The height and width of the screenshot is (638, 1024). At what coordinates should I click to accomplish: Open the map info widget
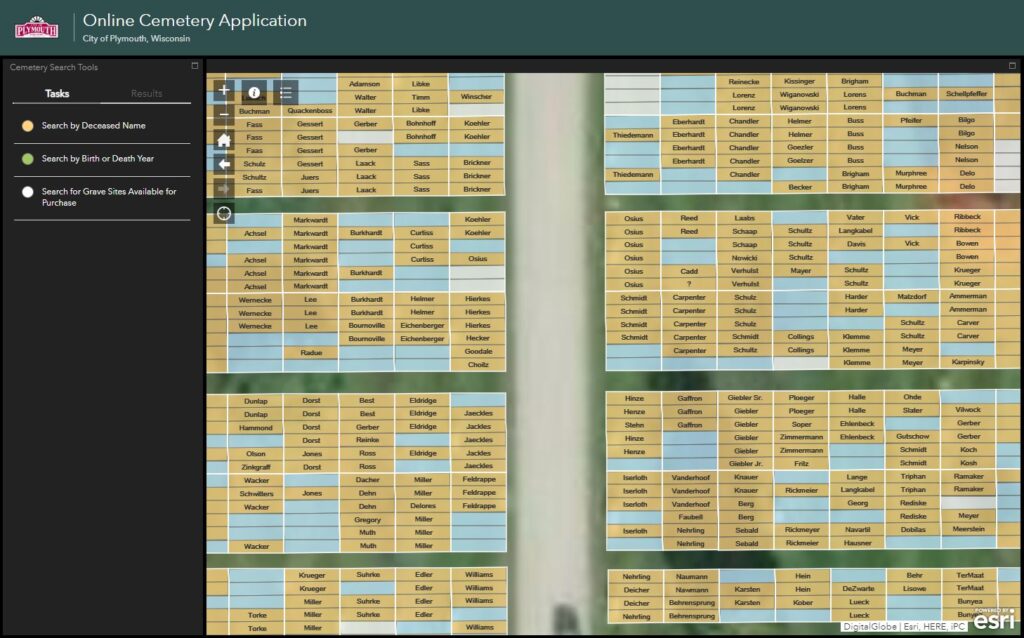[254, 92]
